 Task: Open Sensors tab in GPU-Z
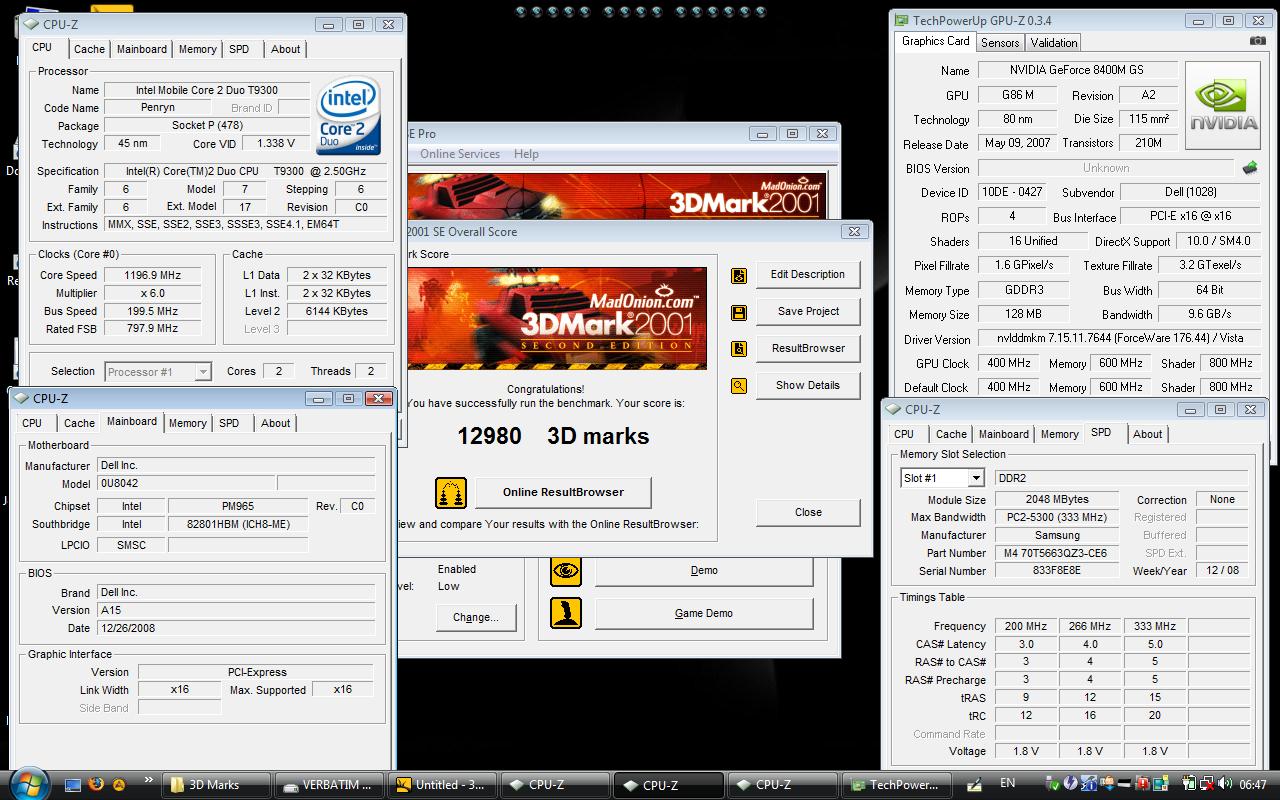1000,43
